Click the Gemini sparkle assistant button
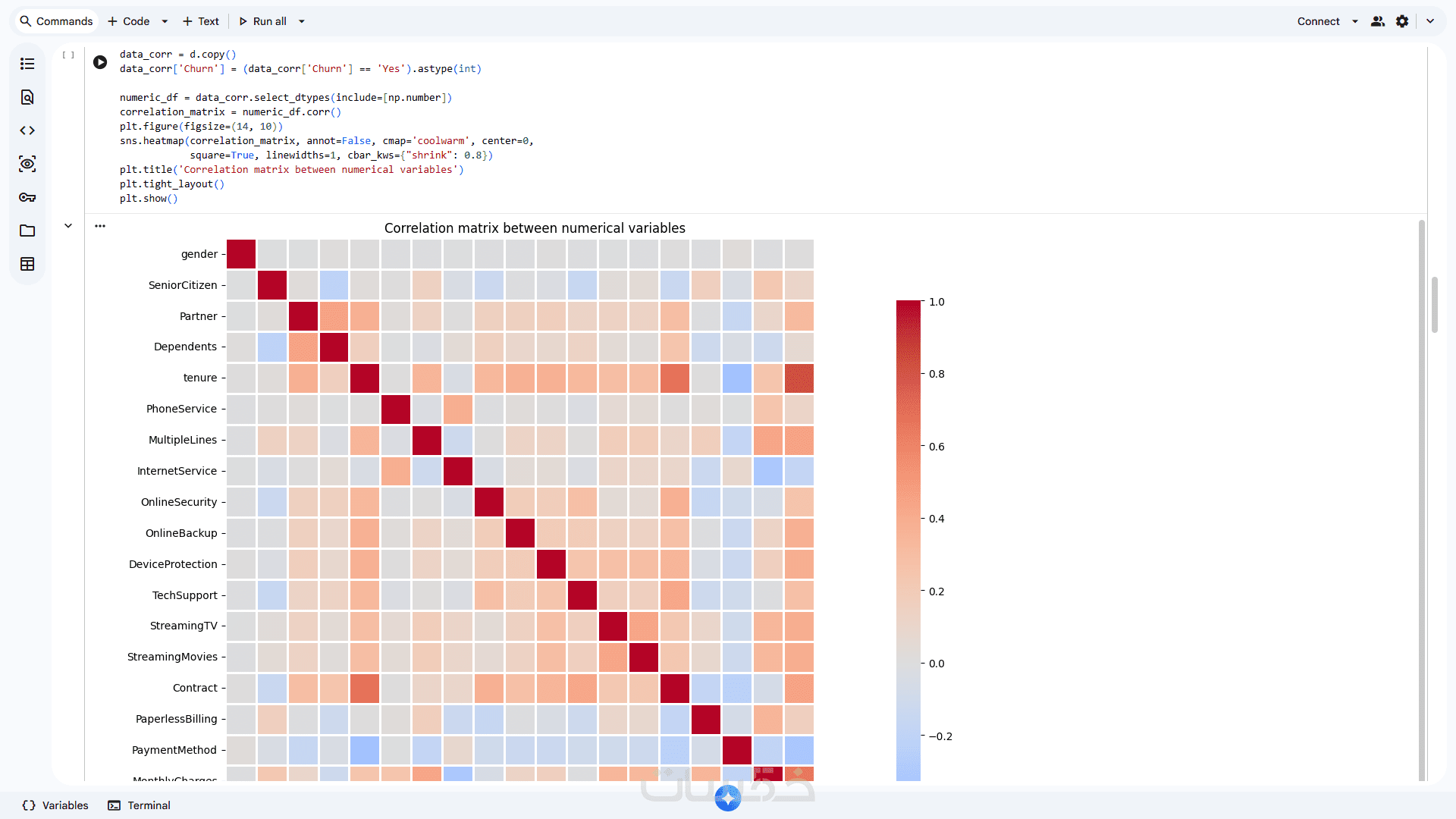1456x819 pixels. [728, 798]
